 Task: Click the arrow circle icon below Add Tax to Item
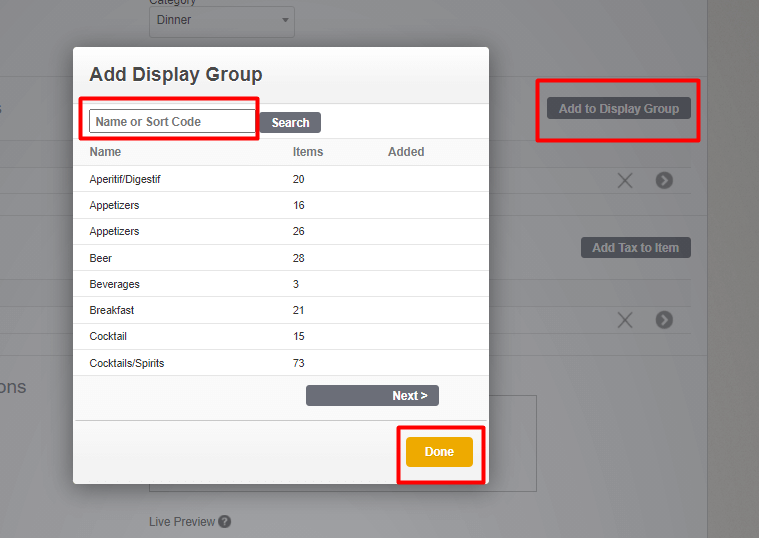(x=664, y=320)
